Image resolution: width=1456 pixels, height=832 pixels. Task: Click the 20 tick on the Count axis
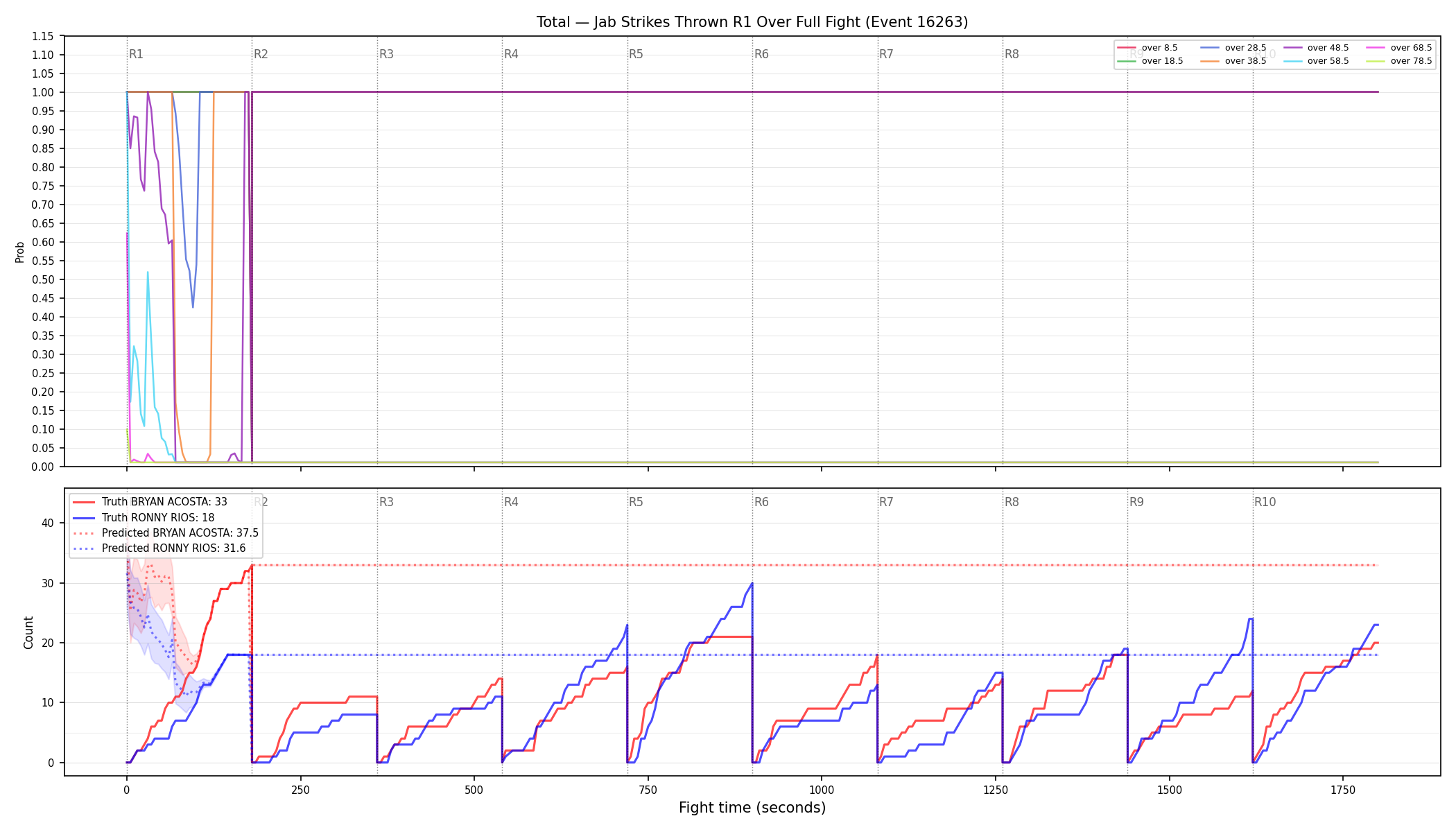[x=47, y=643]
